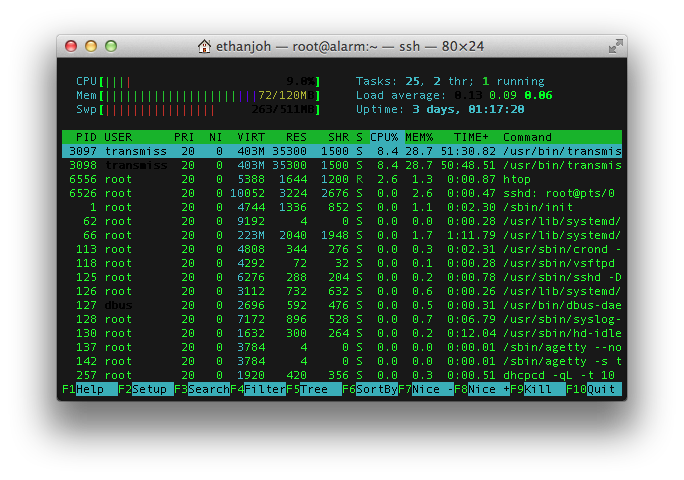
Task: Click F10 Quit in footer bar
Action: point(594,389)
